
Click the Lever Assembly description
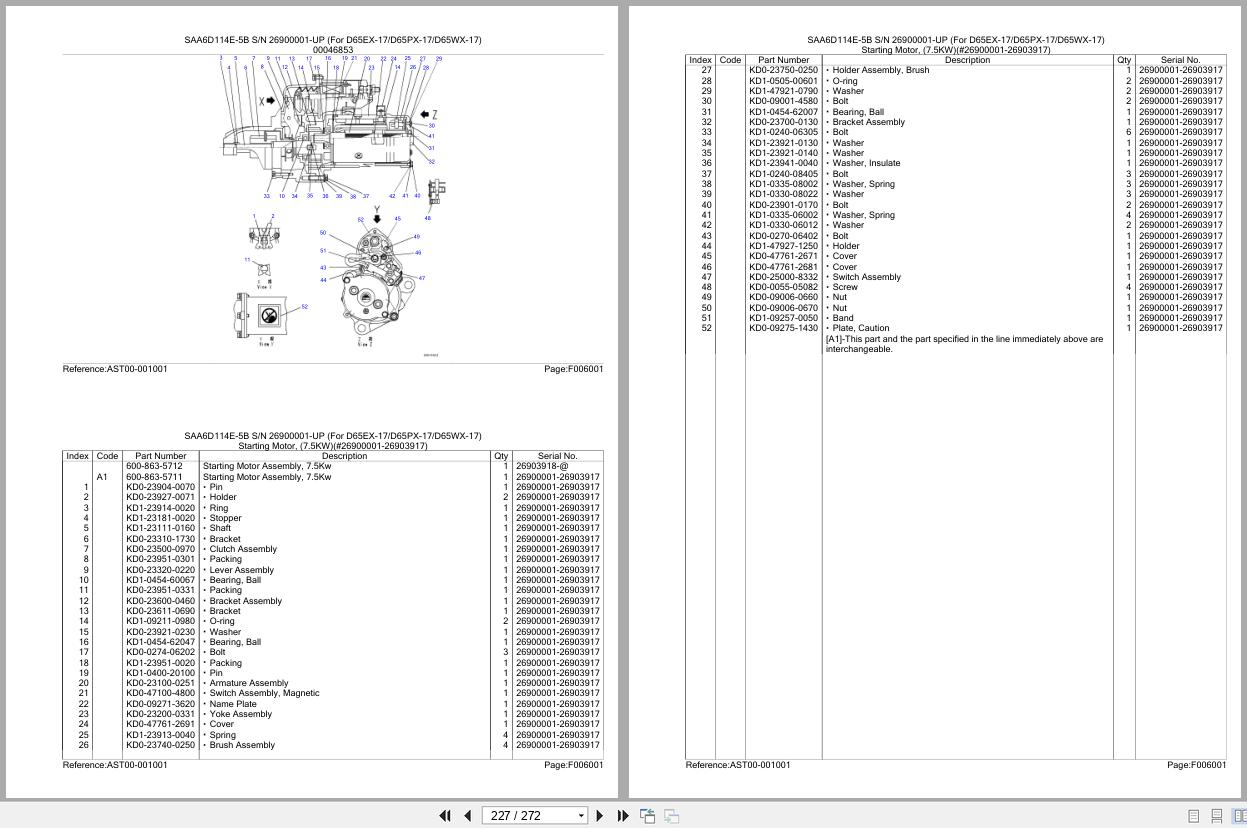[241, 570]
